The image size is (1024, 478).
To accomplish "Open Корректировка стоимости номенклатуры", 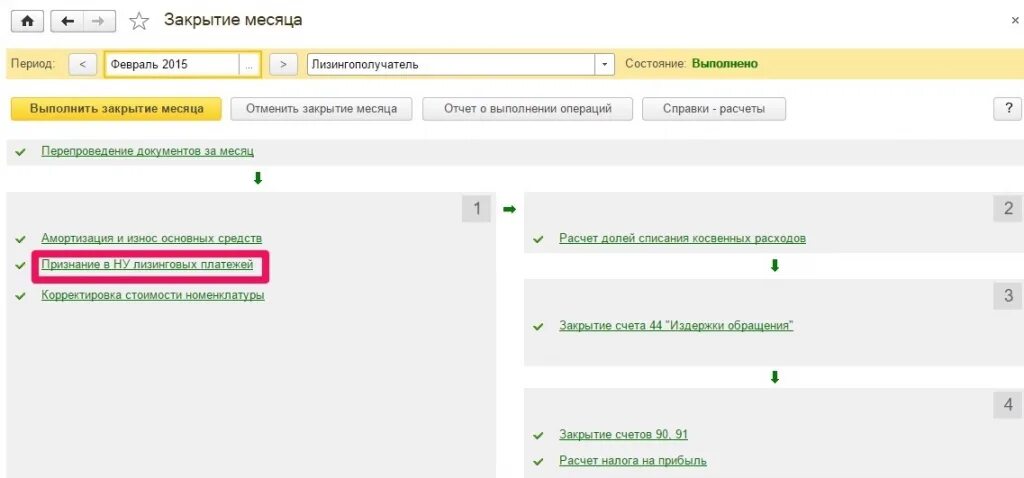I will pos(153,295).
